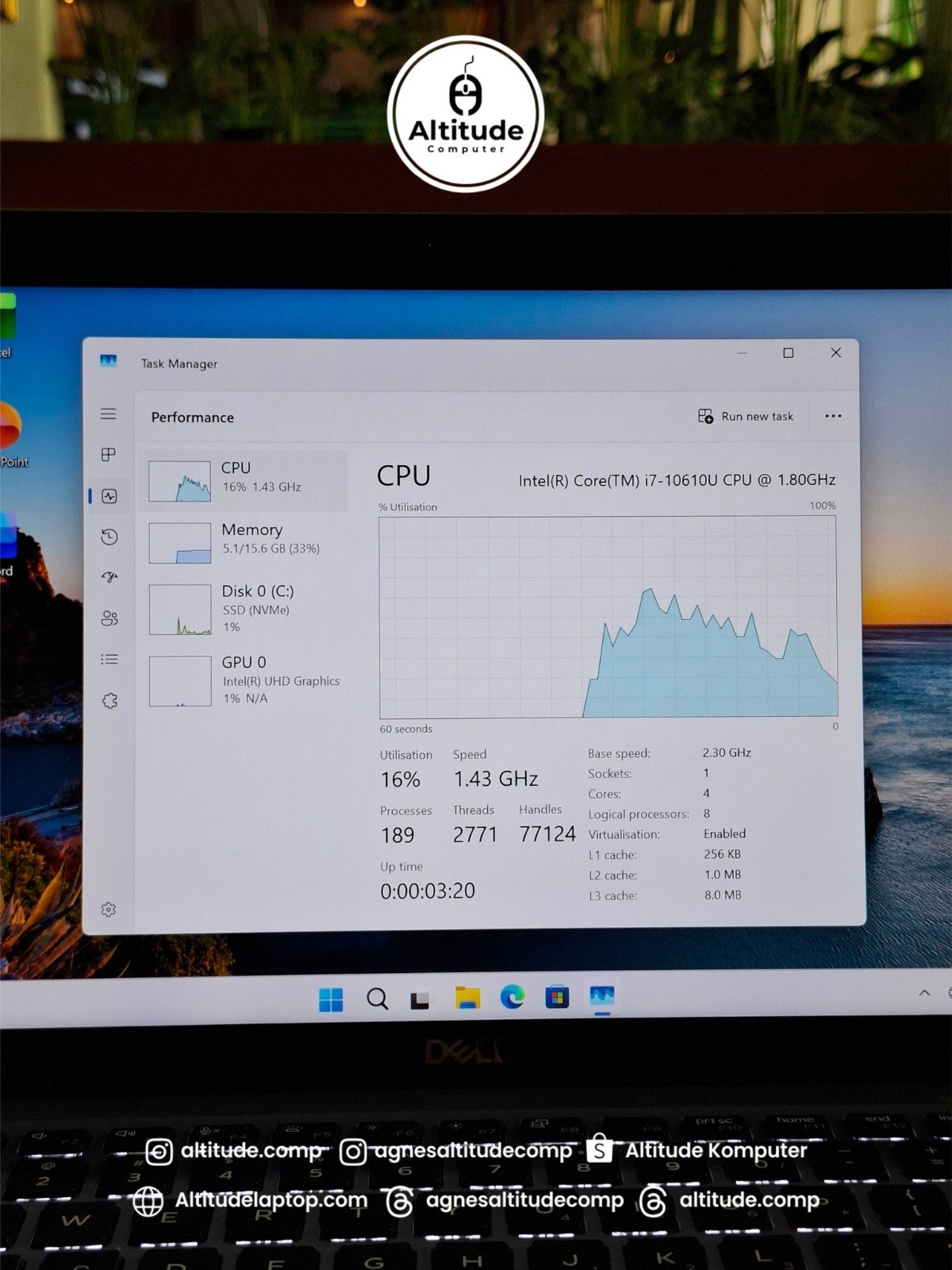This screenshot has height=1270, width=952.
Task: Select the Disk 0 (C:) entry
Action: 244,609
